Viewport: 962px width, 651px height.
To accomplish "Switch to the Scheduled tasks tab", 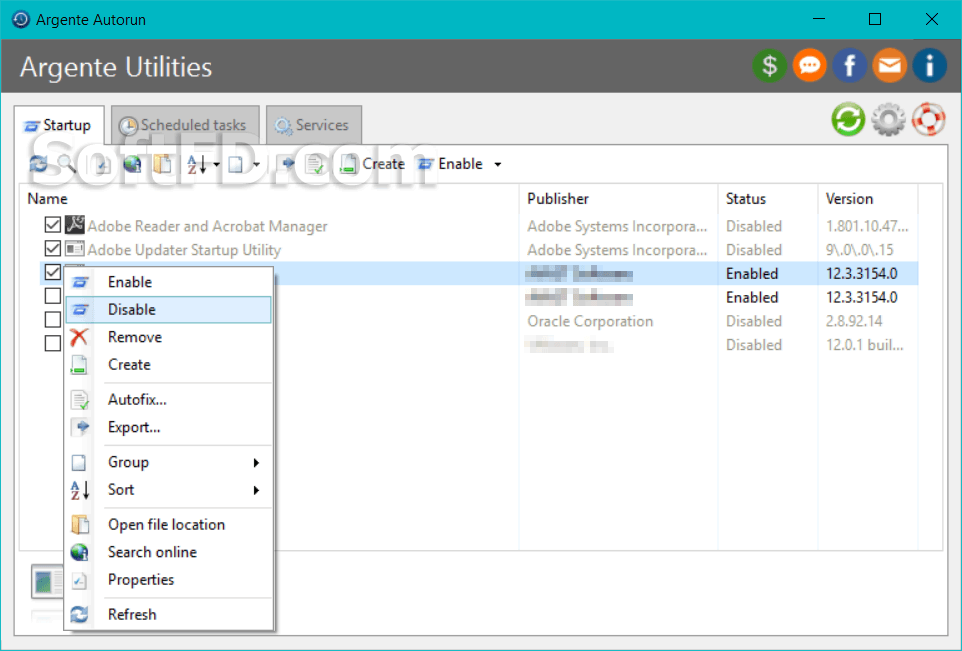I will 185,125.
